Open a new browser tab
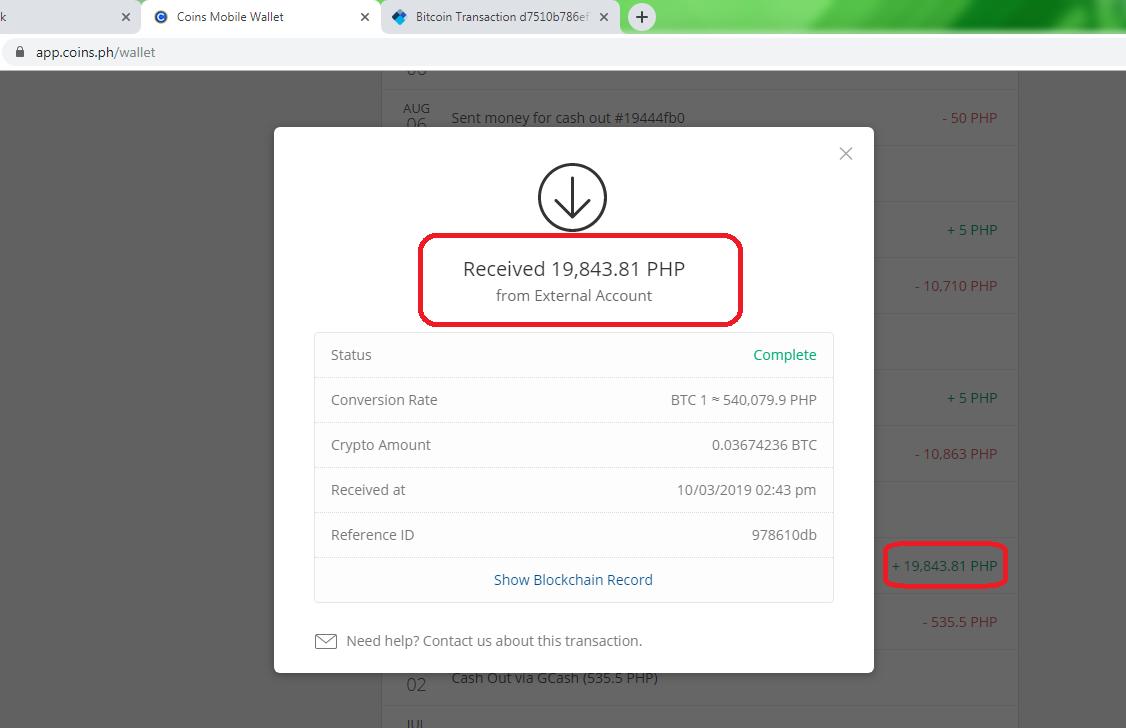Image resolution: width=1126 pixels, height=728 pixels. (642, 17)
